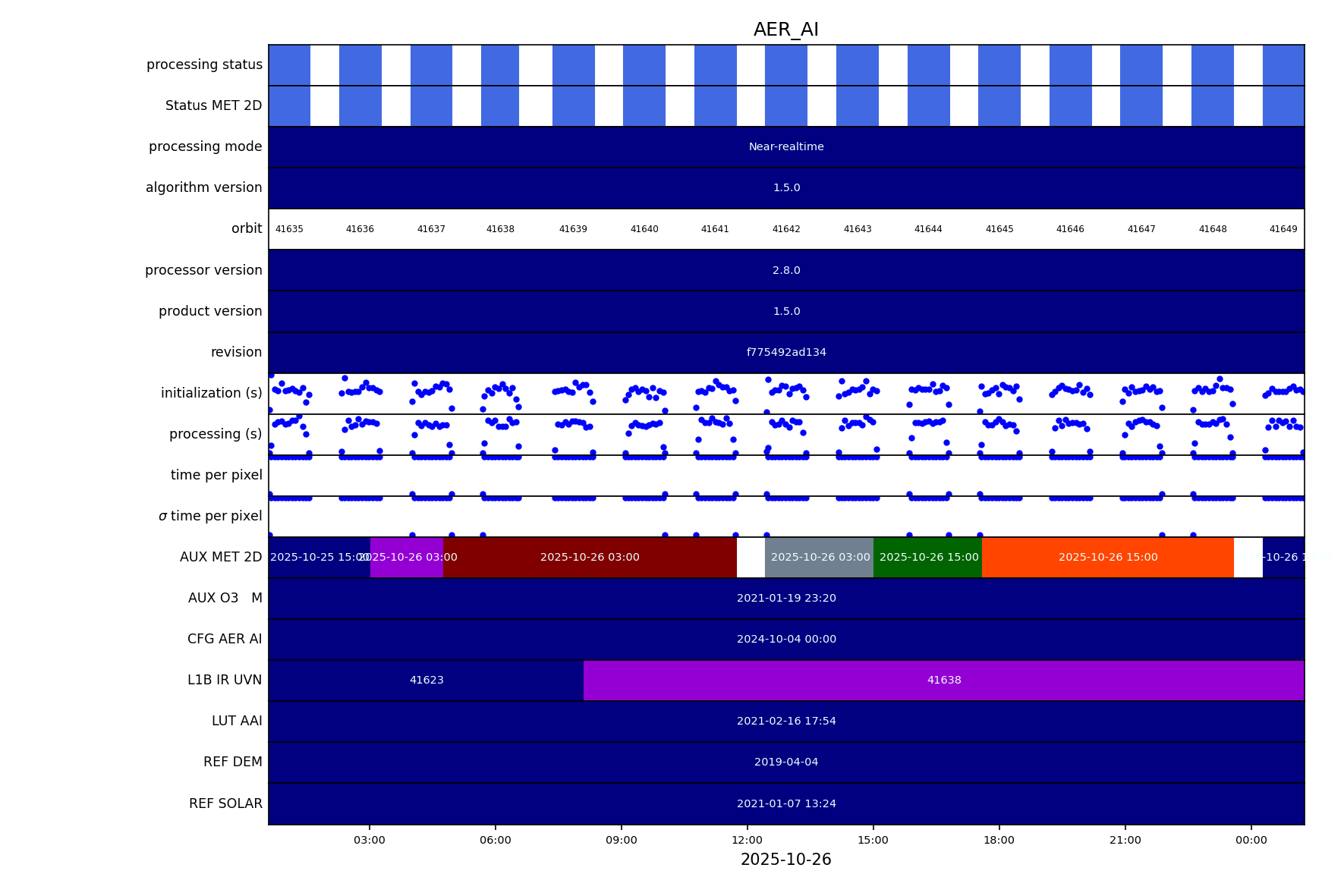Click the orange AUX MET 2D segment
Image resolution: width=1344 pixels, height=896 pixels.
point(1107,558)
